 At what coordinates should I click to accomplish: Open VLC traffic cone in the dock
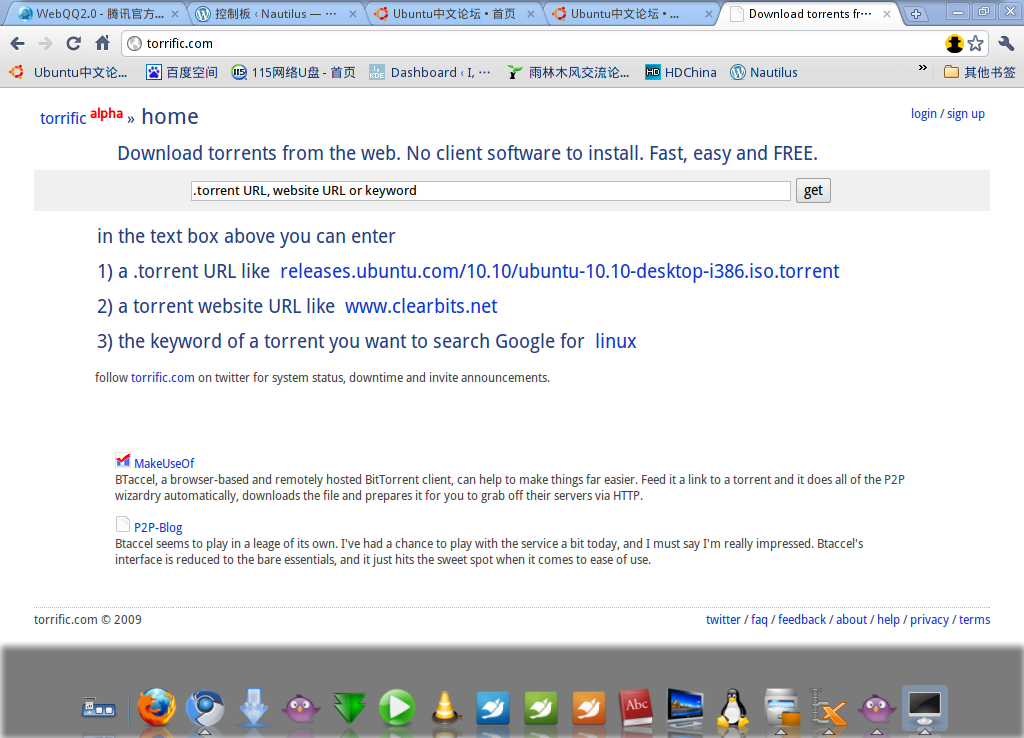[x=445, y=707]
